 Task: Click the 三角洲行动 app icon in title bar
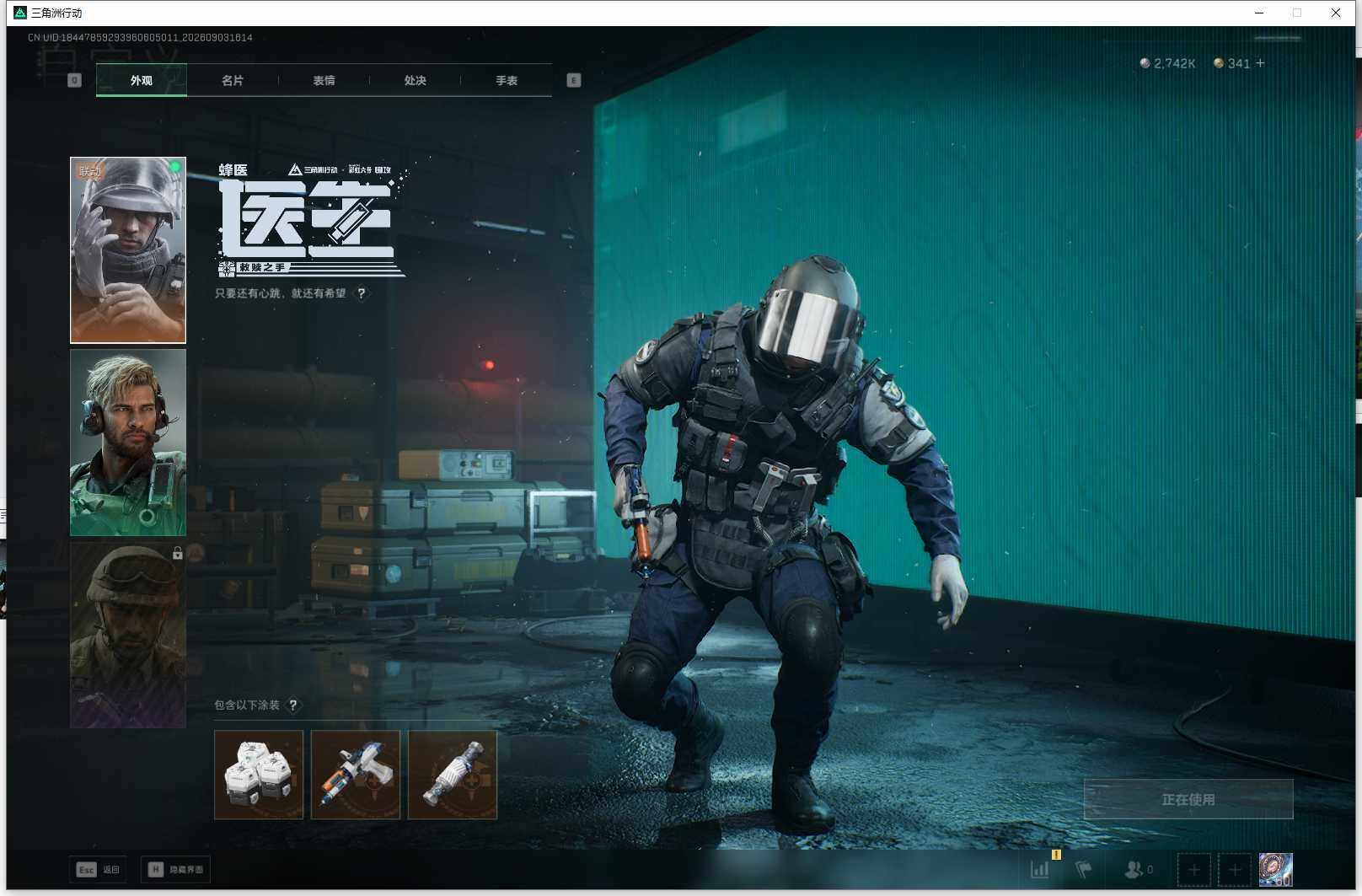pyautogui.click(x=20, y=13)
